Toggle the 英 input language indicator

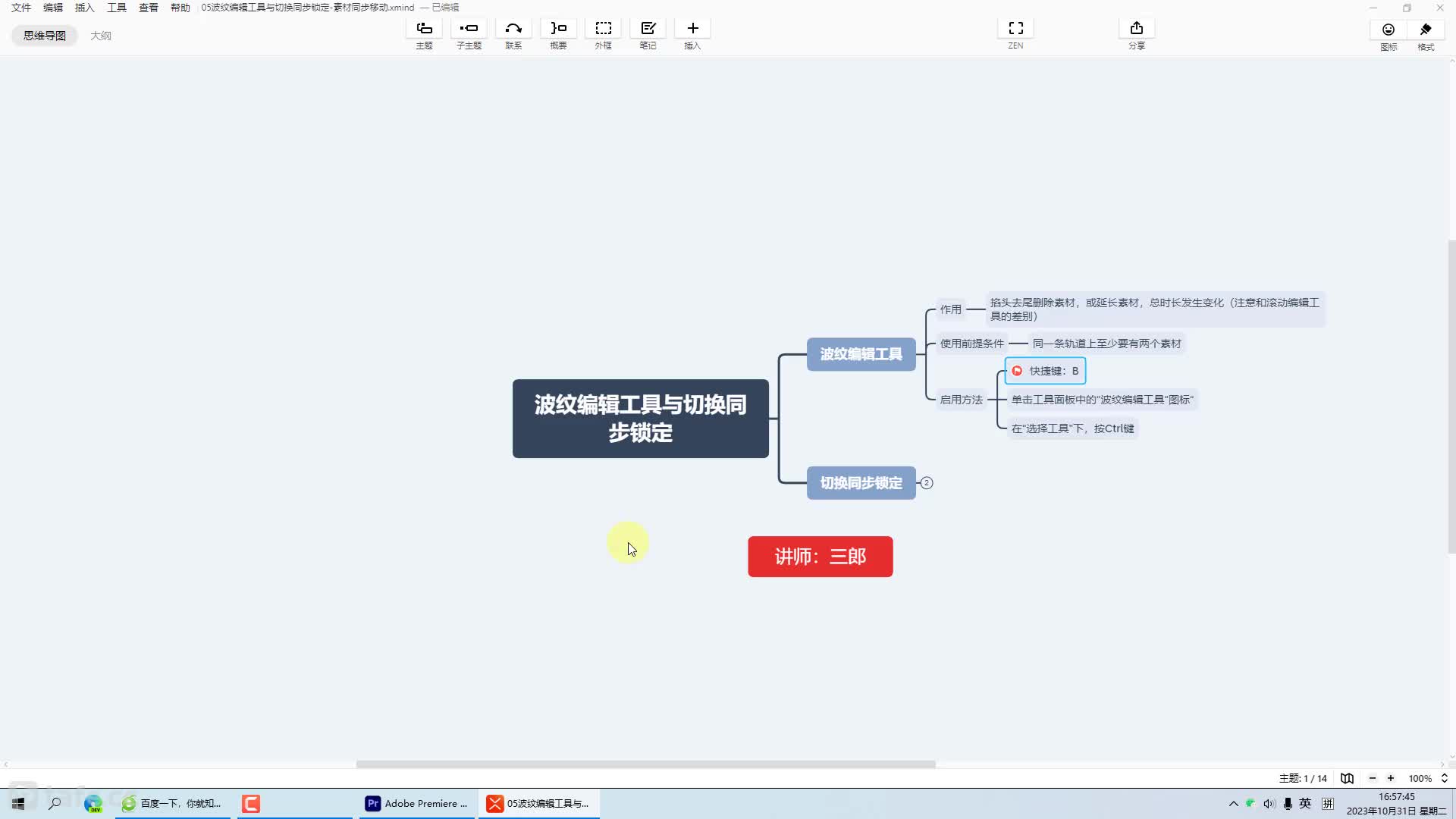(1305, 803)
